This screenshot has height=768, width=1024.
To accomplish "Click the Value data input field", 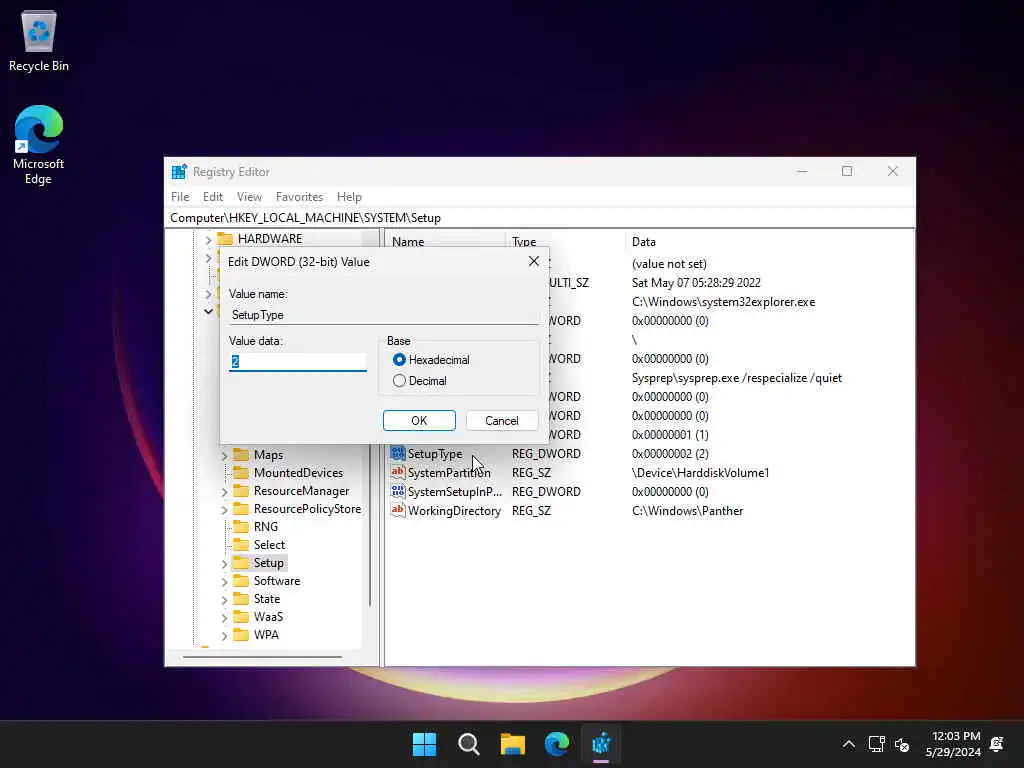I will click(x=298, y=362).
